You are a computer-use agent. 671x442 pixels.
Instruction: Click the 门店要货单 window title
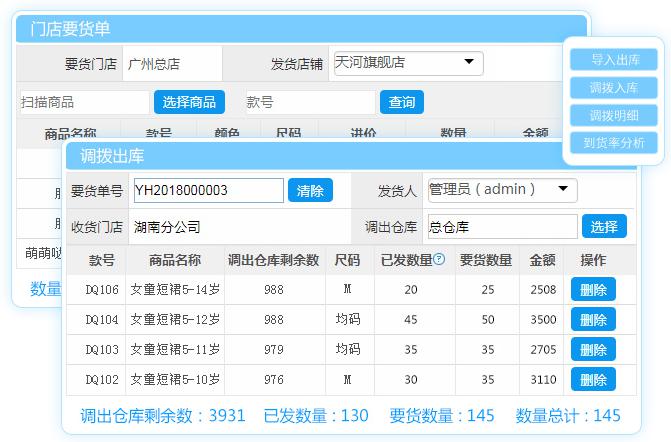70,29
